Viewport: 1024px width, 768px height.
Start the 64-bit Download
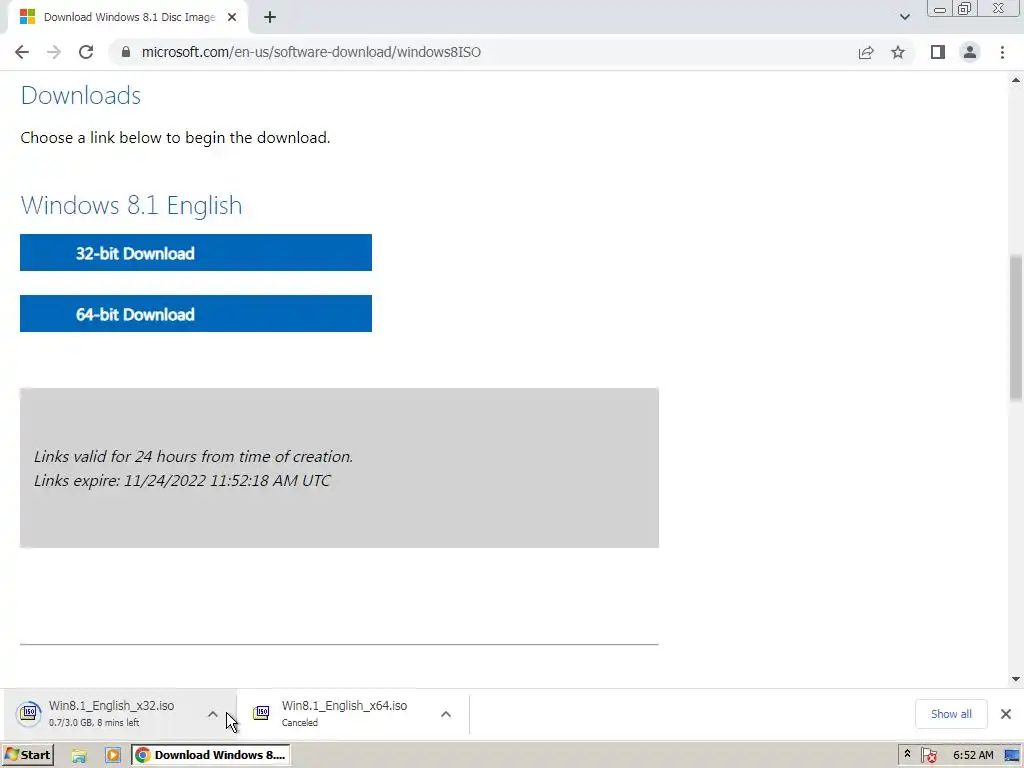point(196,313)
